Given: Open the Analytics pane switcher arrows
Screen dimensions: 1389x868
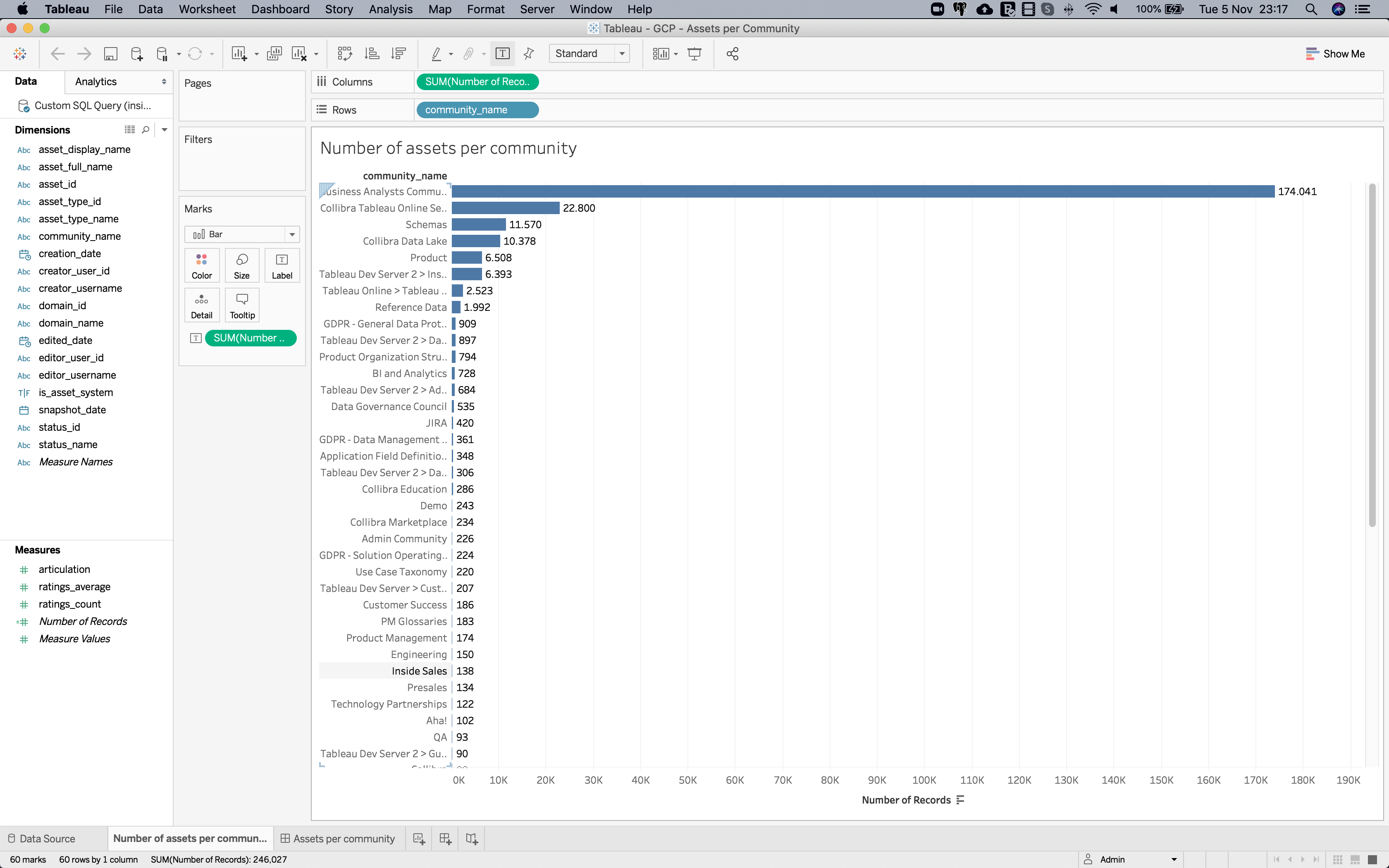Looking at the screenshot, I should tap(164, 81).
